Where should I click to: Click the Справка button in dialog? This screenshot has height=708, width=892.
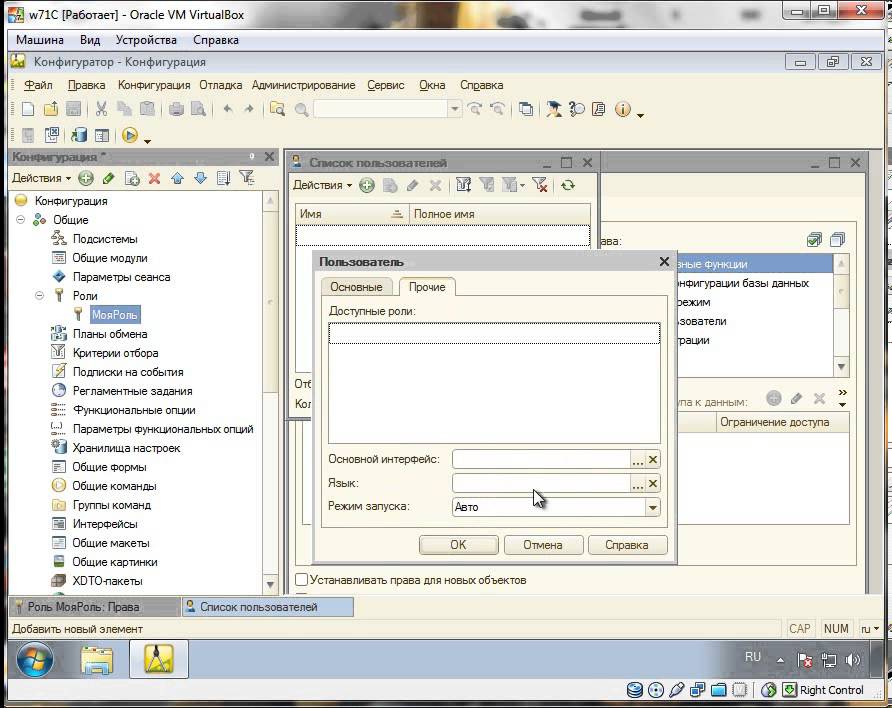point(627,545)
